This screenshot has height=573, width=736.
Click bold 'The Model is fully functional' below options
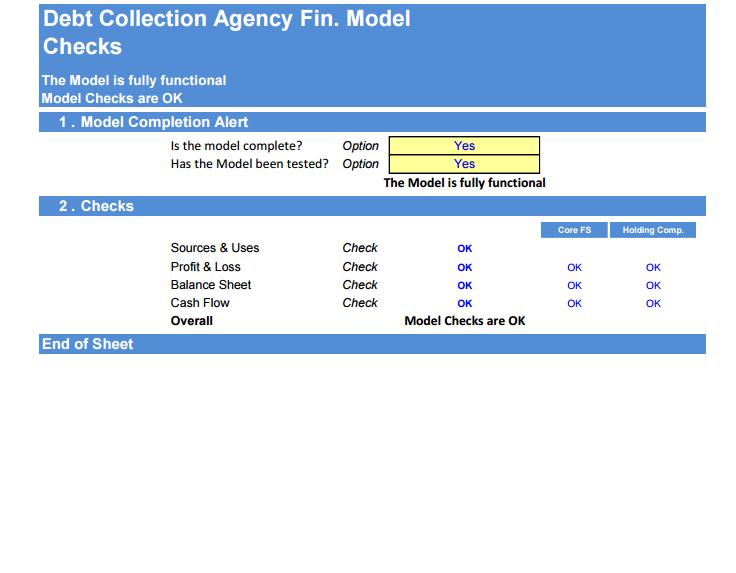pos(464,183)
